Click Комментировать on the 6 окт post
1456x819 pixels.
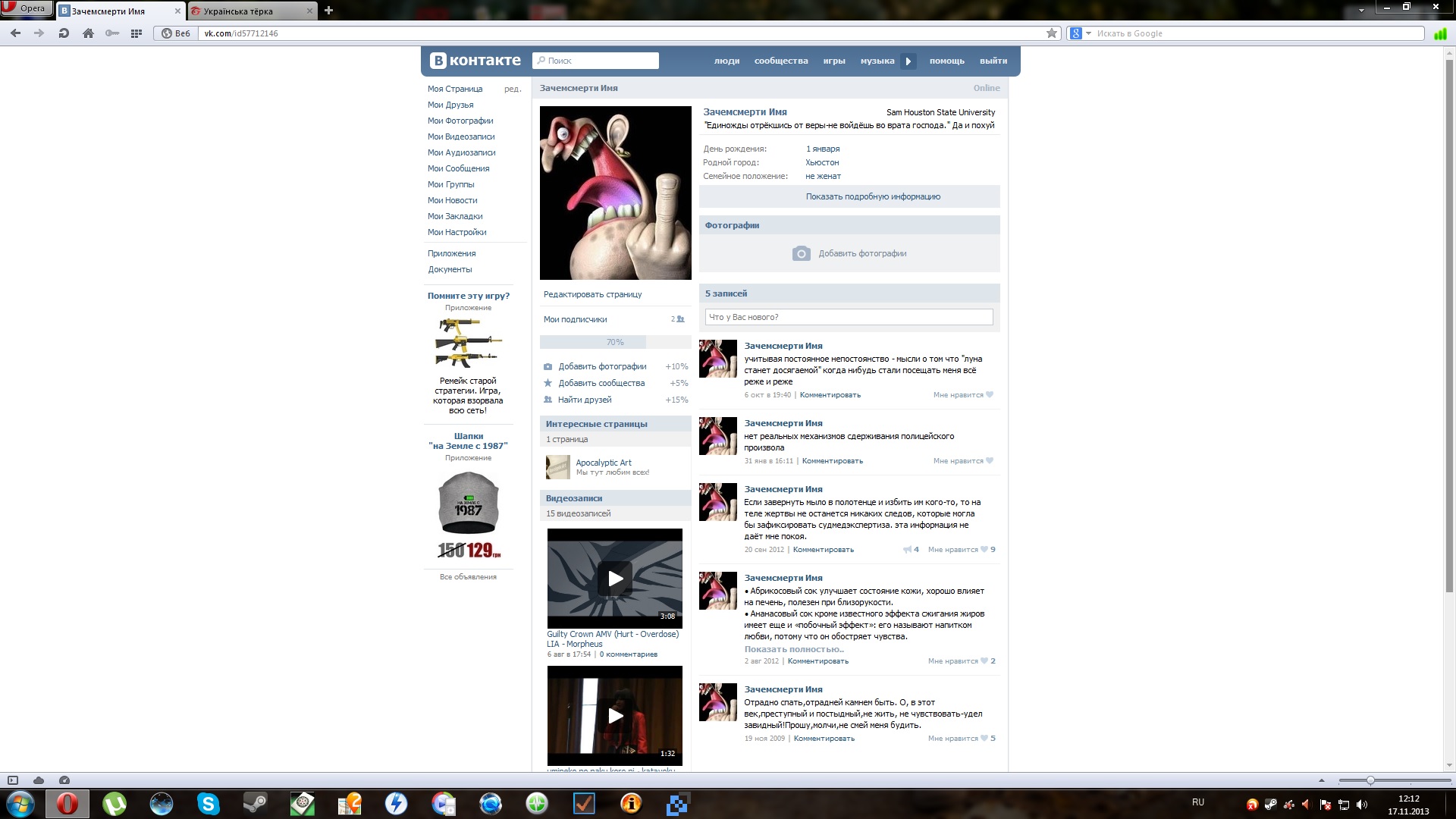(830, 394)
